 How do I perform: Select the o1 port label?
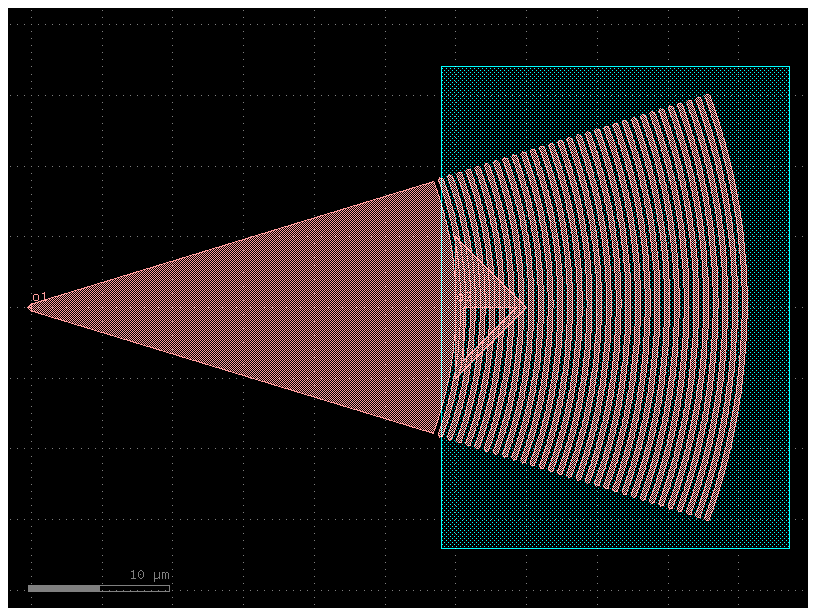coord(40,296)
